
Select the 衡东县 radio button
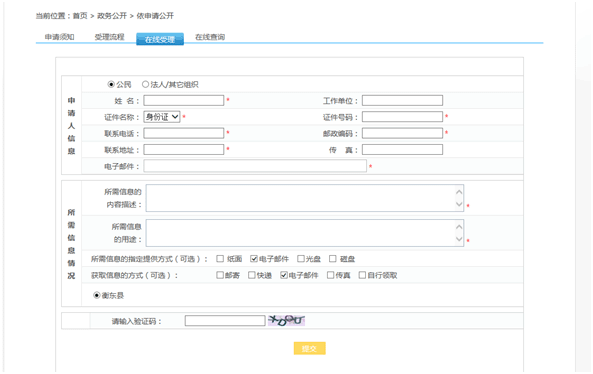tap(97, 295)
